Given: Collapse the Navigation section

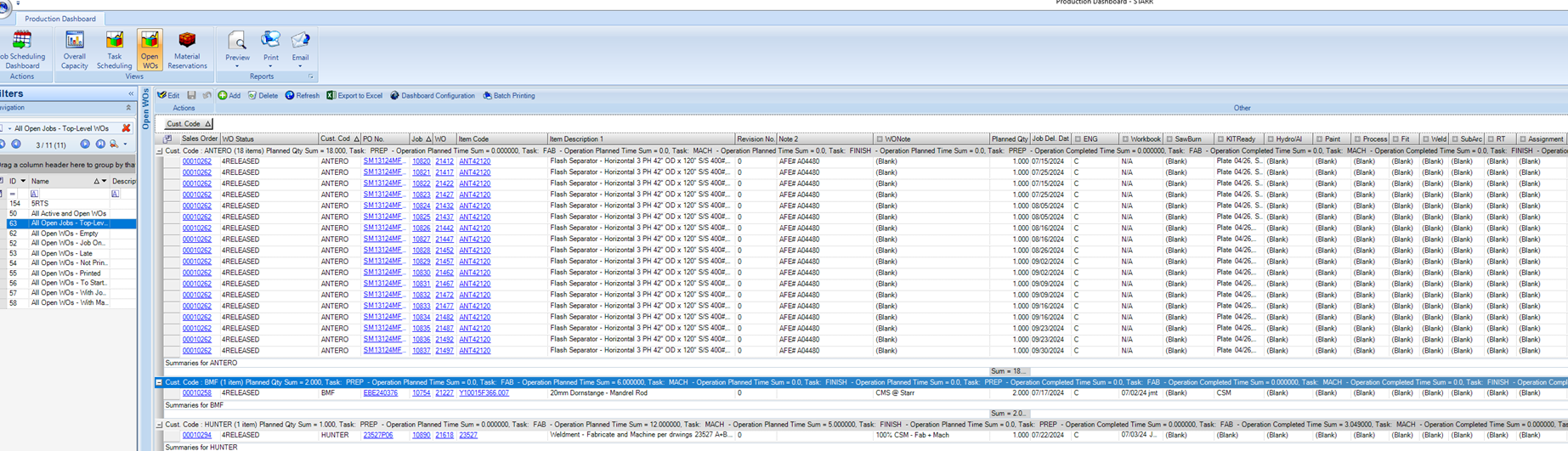Looking at the screenshot, I should 128,108.
